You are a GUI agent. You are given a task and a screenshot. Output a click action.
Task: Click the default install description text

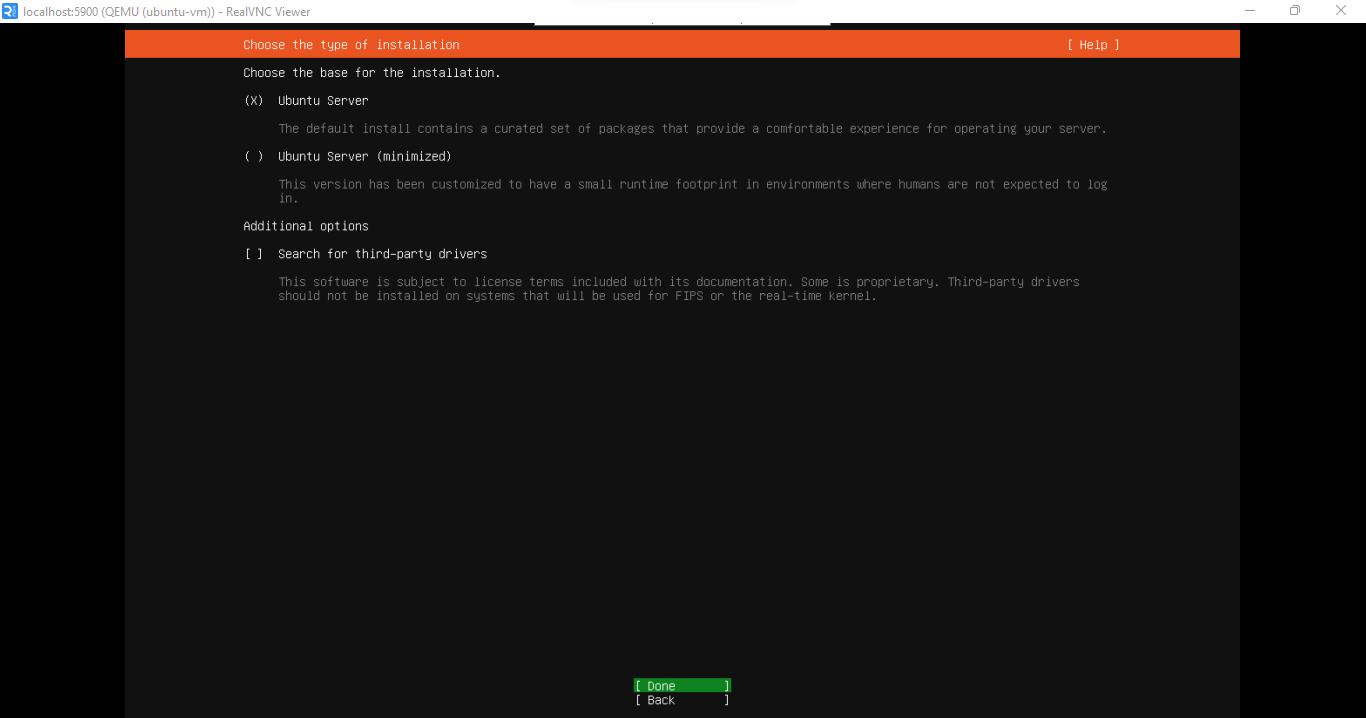(x=692, y=129)
